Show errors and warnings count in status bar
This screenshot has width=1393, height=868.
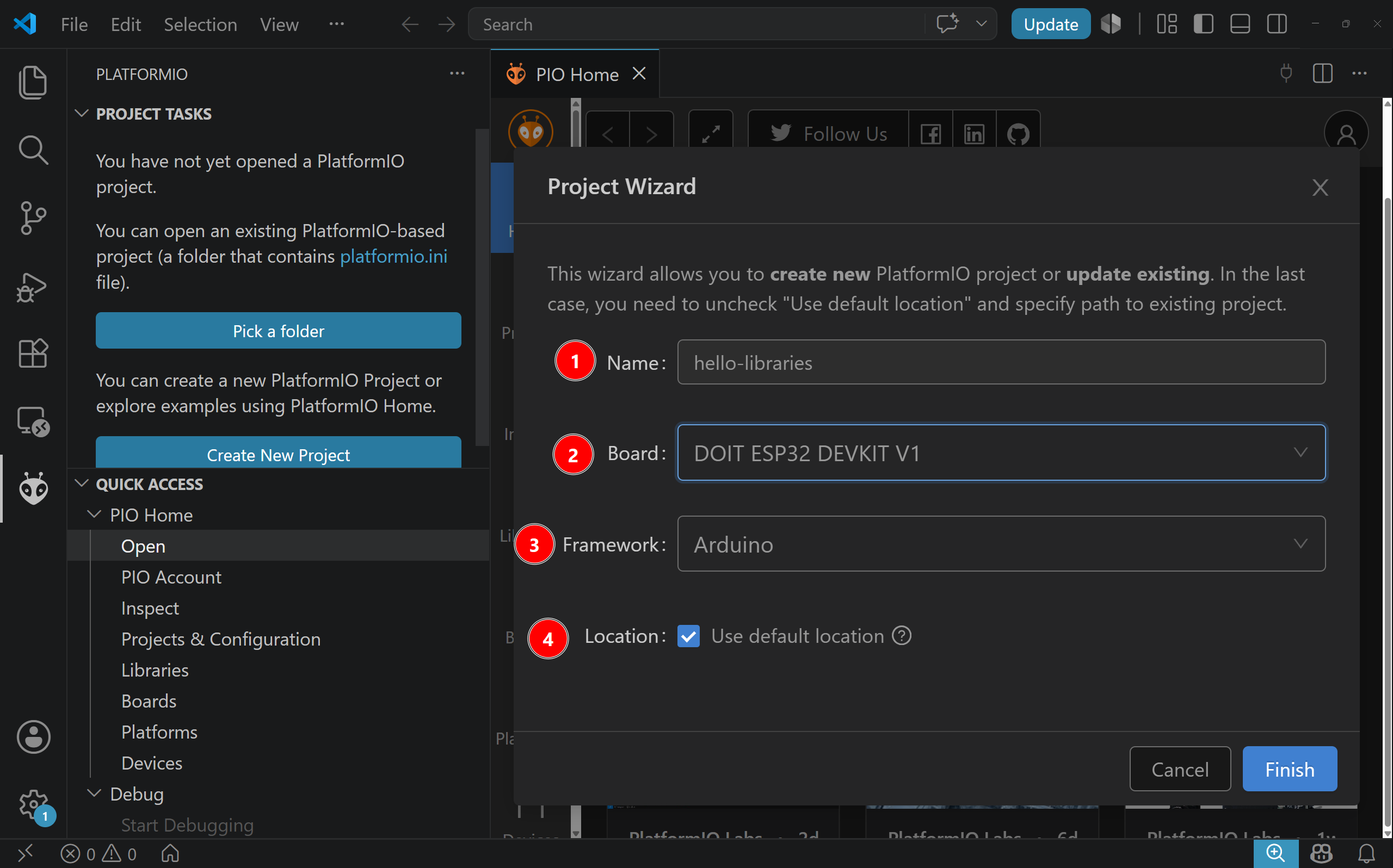point(99,854)
